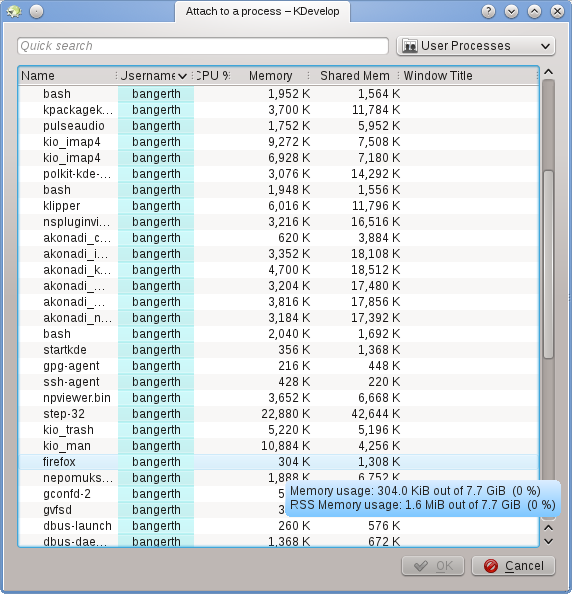Click the users icon in the User Processes combo
The image size is (572, 594).
tap(409, 46)
